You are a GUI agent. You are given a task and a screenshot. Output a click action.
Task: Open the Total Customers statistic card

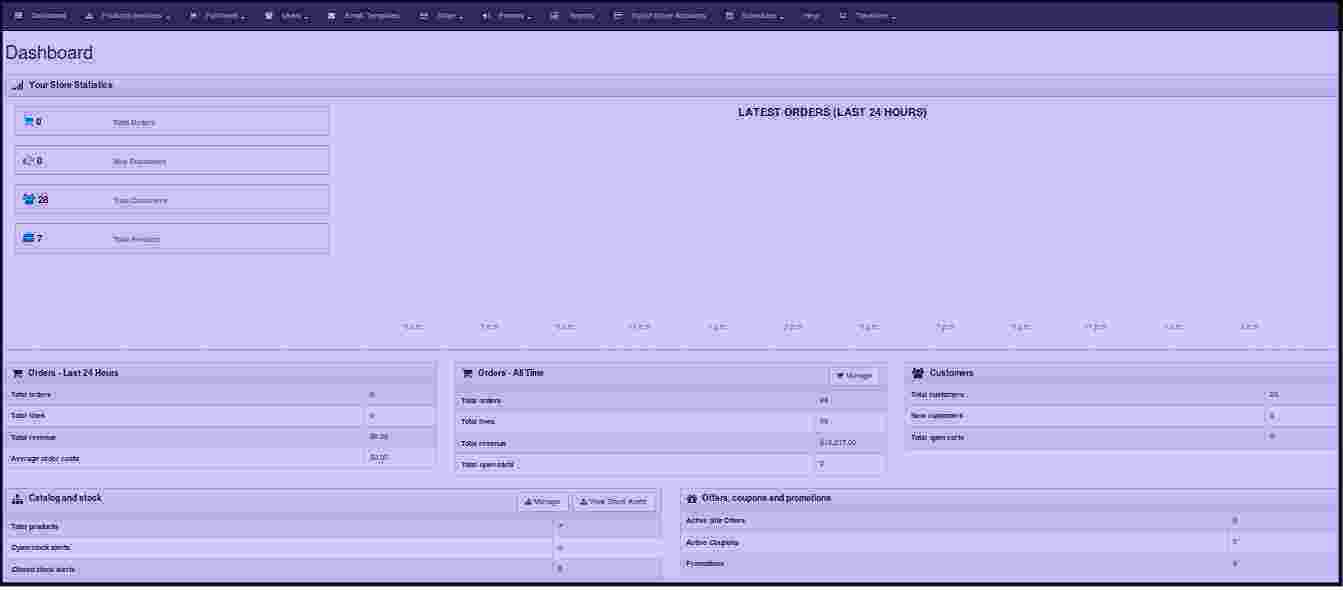coord(172,199)
